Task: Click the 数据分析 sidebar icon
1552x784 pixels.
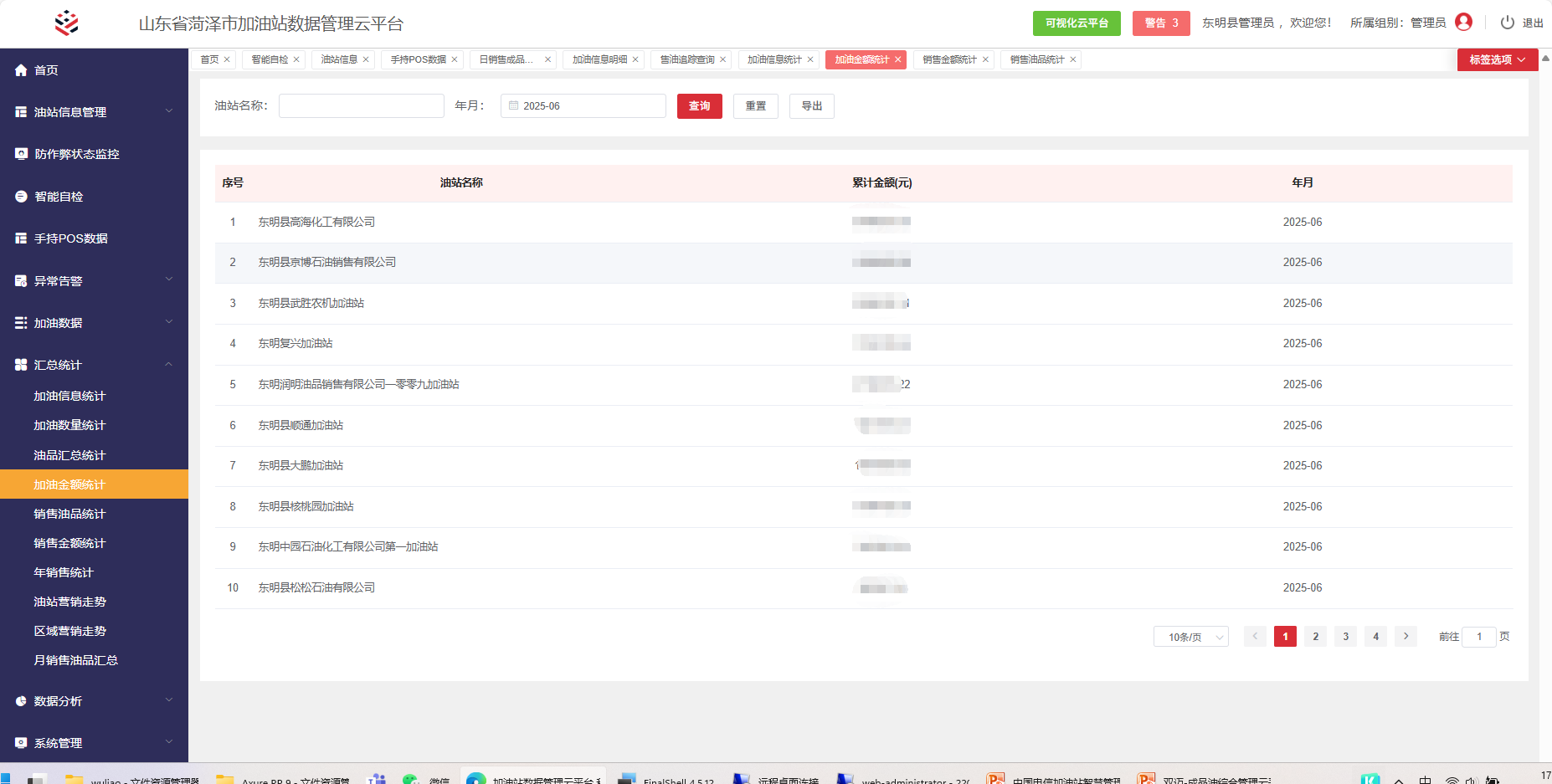Action: [21, 701]
